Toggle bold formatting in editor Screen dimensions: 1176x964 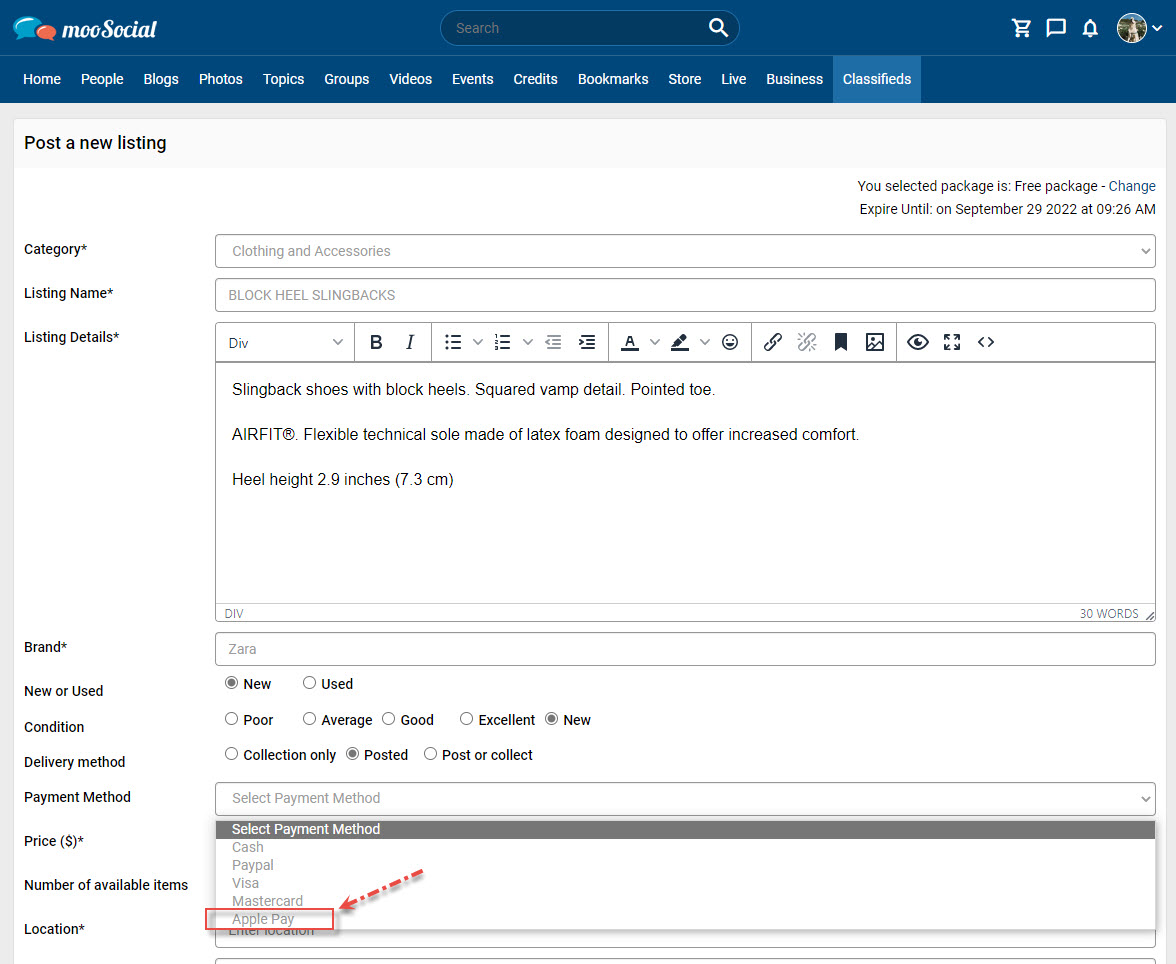click(x=376, y=342)
